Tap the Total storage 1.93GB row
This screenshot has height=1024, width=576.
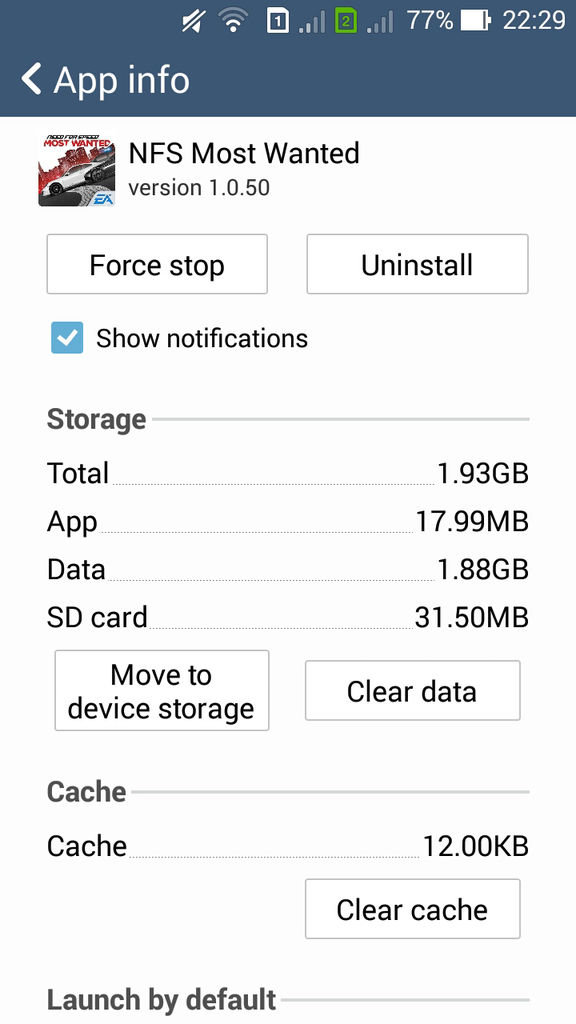tap(287, 473)
